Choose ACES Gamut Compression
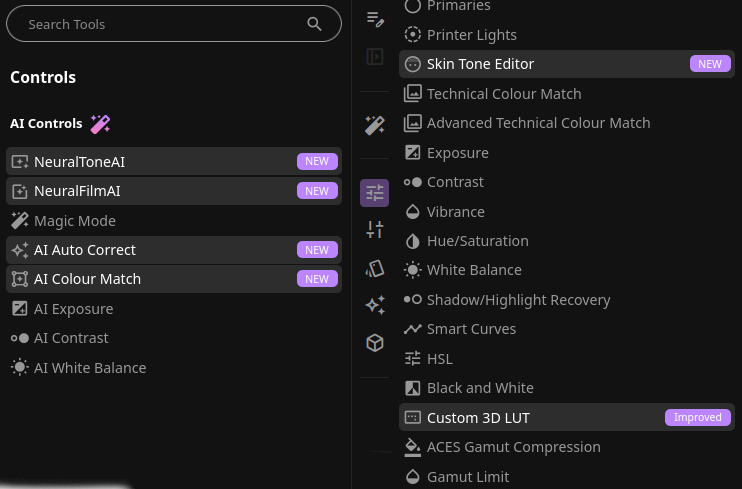This screenshot has height=489, width=742. 513,447
